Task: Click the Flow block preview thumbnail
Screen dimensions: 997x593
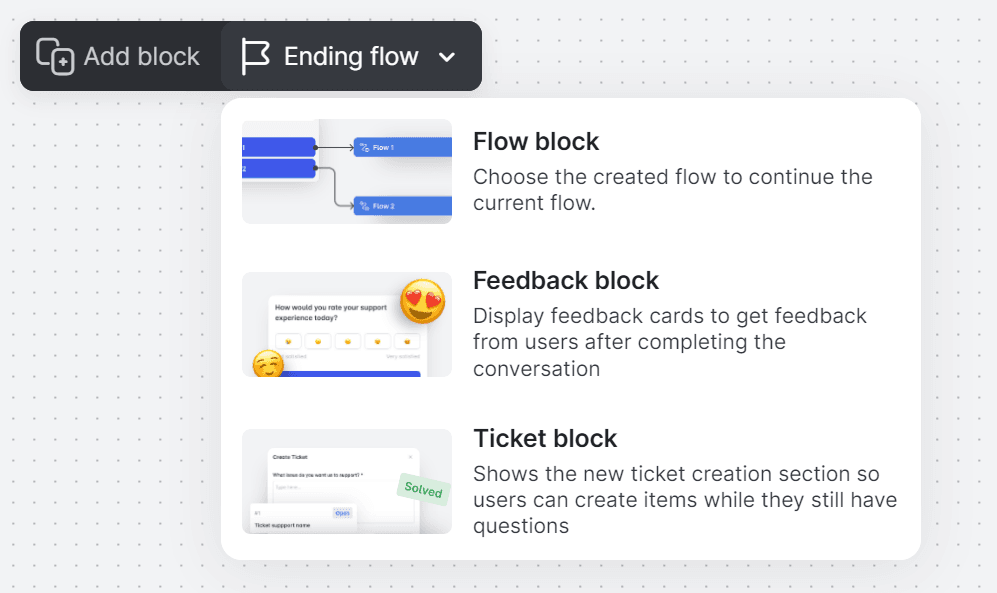Action: pyautogui.click(x=347, y=172)
